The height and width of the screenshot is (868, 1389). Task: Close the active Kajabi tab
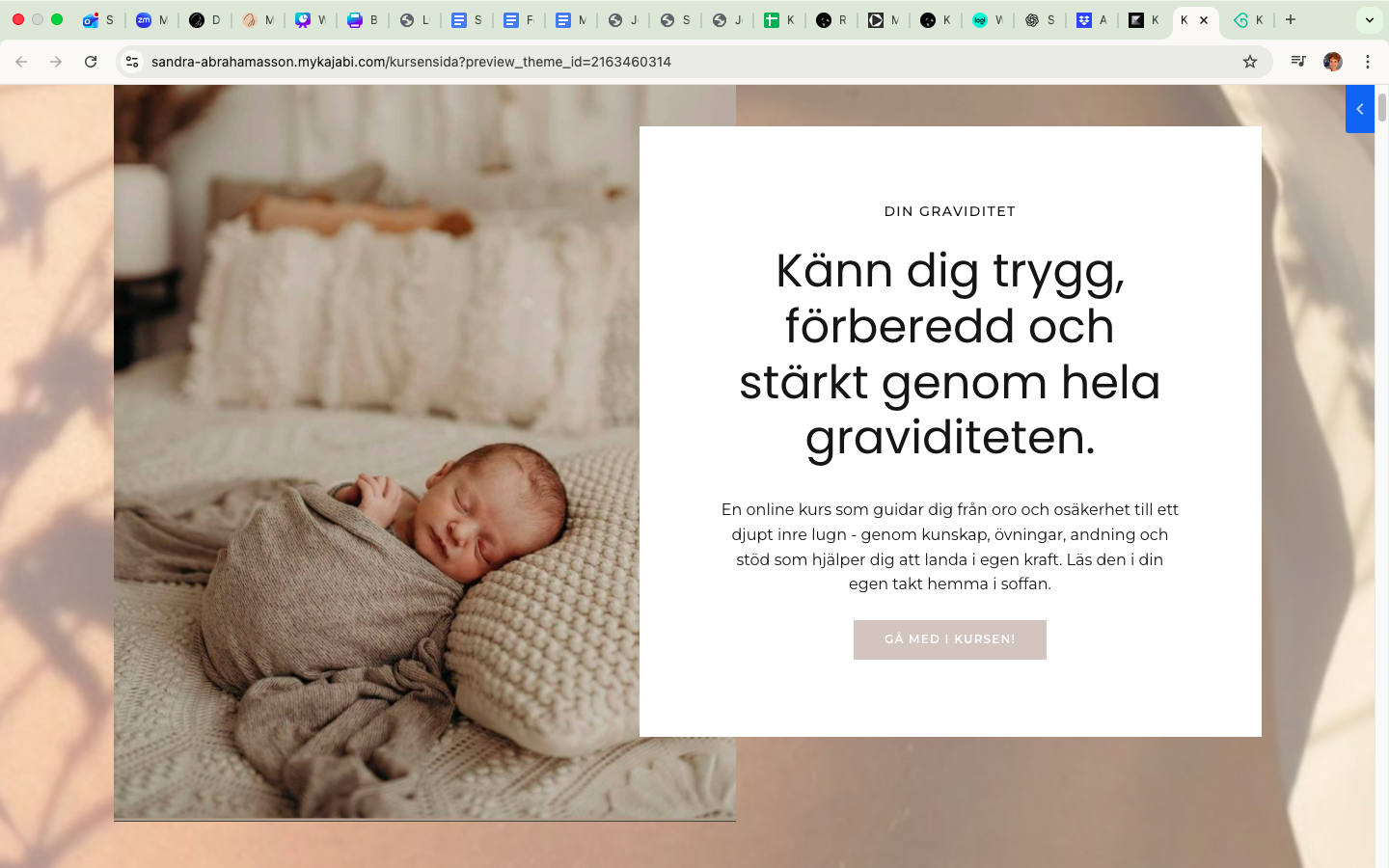point(1204,20)
